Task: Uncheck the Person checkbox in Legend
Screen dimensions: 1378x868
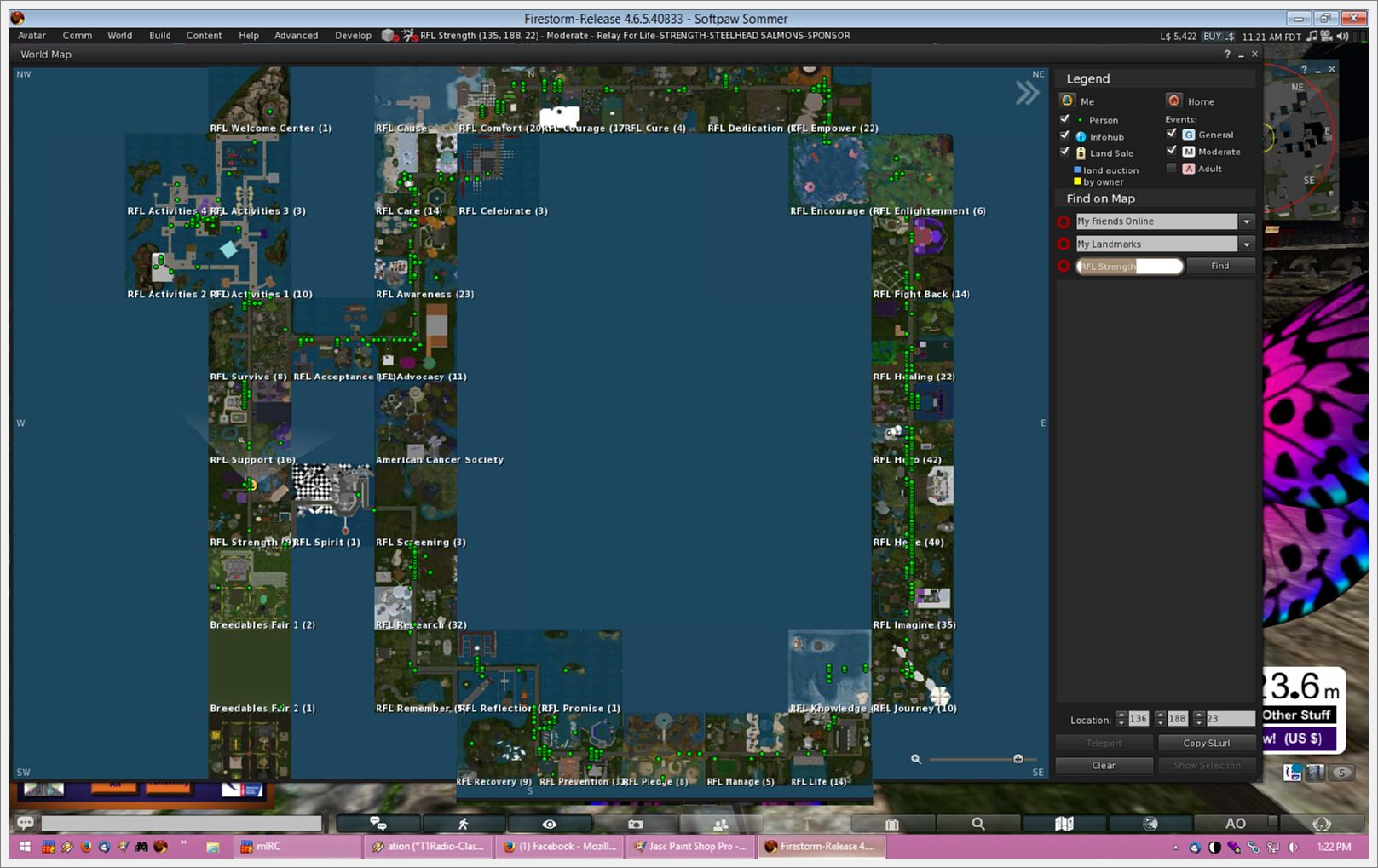Action: 1064,119
